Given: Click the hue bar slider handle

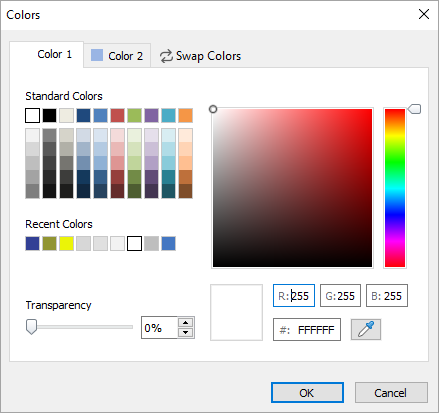Looking at the screenshot, I should (x=414, y=109).
